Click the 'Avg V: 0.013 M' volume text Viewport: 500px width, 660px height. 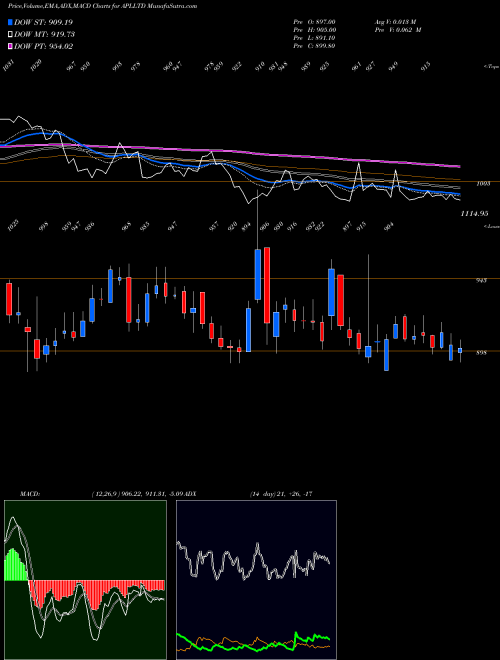tap(395, 22)
